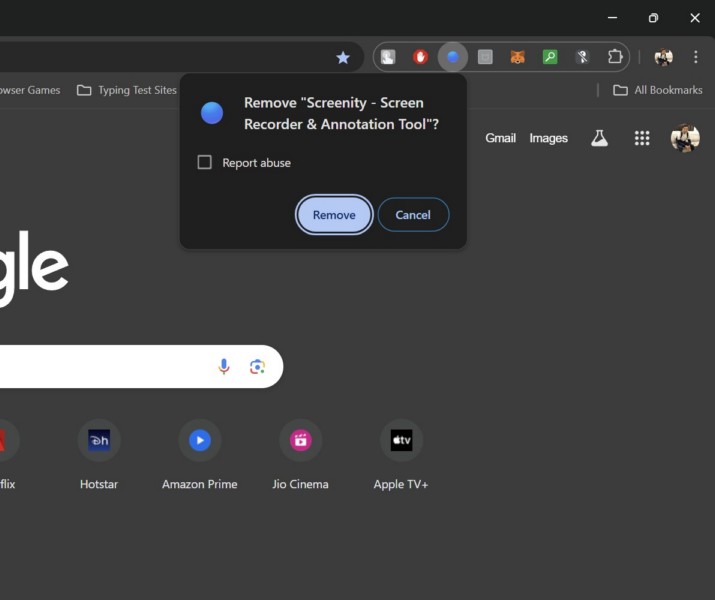Go to Gmail link
The image size is (715, 600).
tap(500, 138)
